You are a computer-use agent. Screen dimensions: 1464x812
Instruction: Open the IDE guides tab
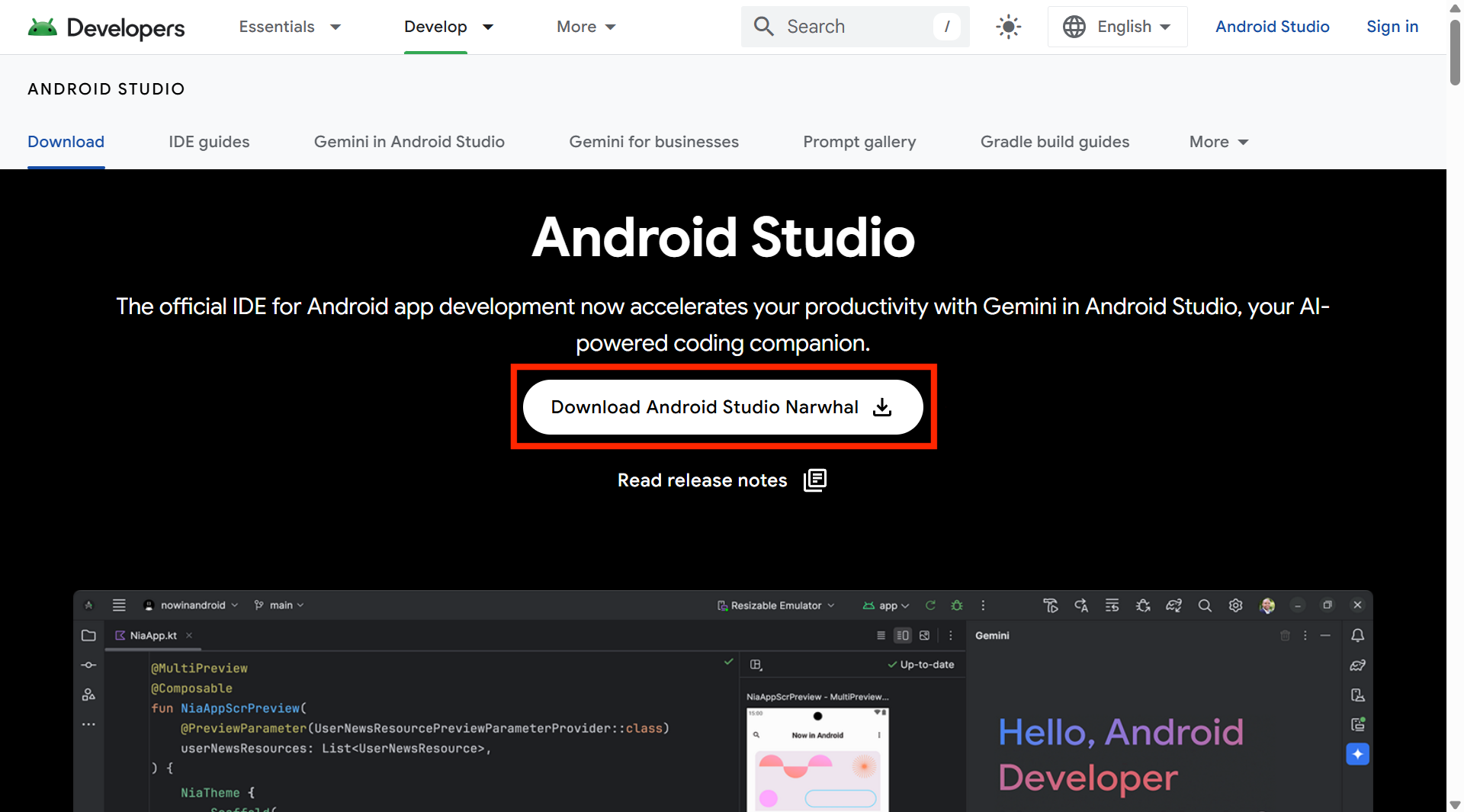click(x=209, y=142)
